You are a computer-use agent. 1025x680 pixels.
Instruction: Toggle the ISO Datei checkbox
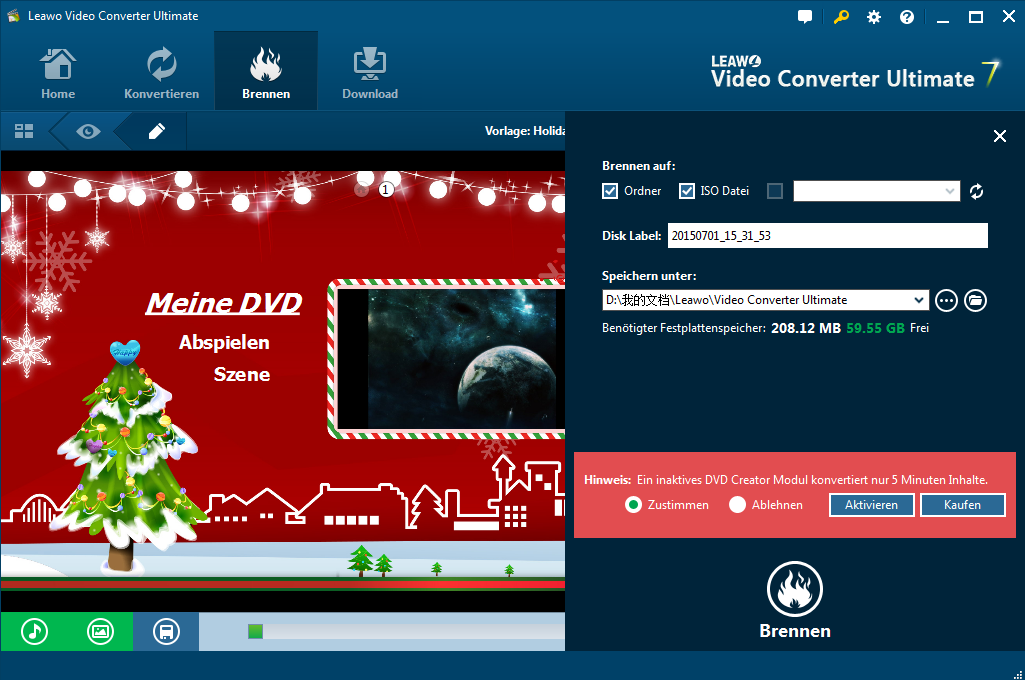coord(686,191)
